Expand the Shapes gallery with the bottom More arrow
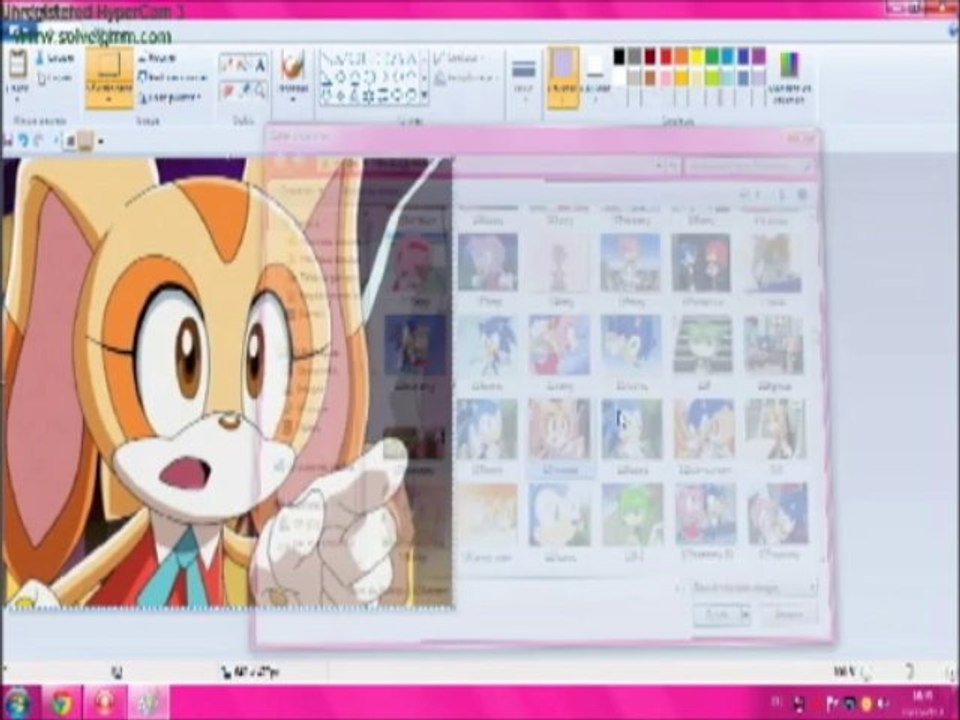This screenshot has height=720, width=960. pos(424,95)
